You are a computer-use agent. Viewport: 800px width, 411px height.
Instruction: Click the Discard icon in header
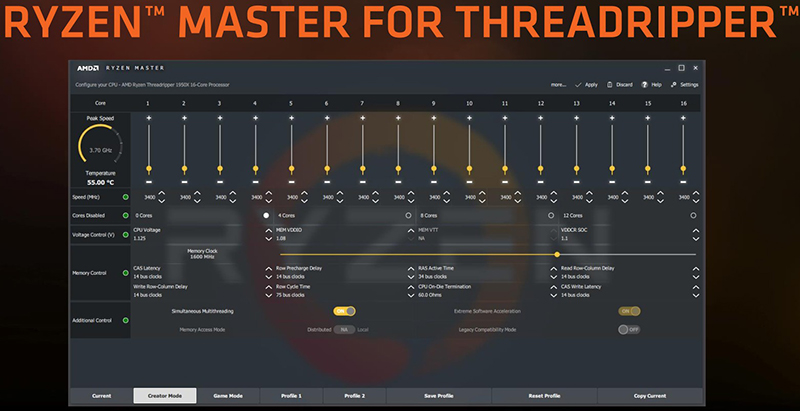point(609,85)
